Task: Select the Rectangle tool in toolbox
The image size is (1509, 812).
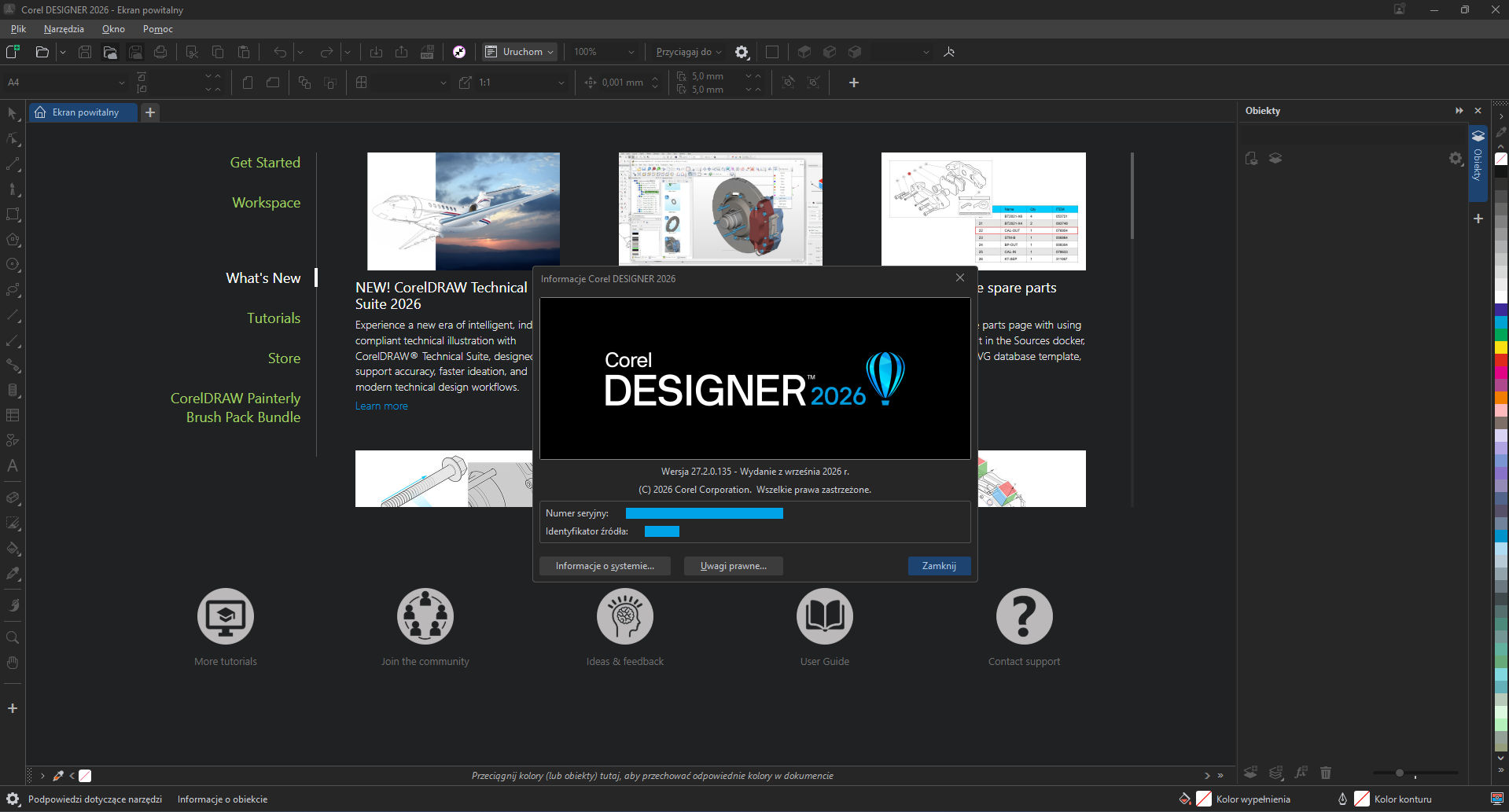Action: click(13, 215)
